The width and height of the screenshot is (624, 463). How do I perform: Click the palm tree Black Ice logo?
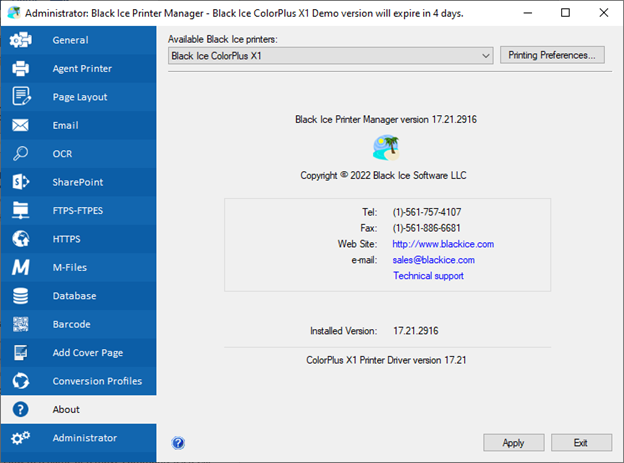pyautogui.click(x=386, y=148)
